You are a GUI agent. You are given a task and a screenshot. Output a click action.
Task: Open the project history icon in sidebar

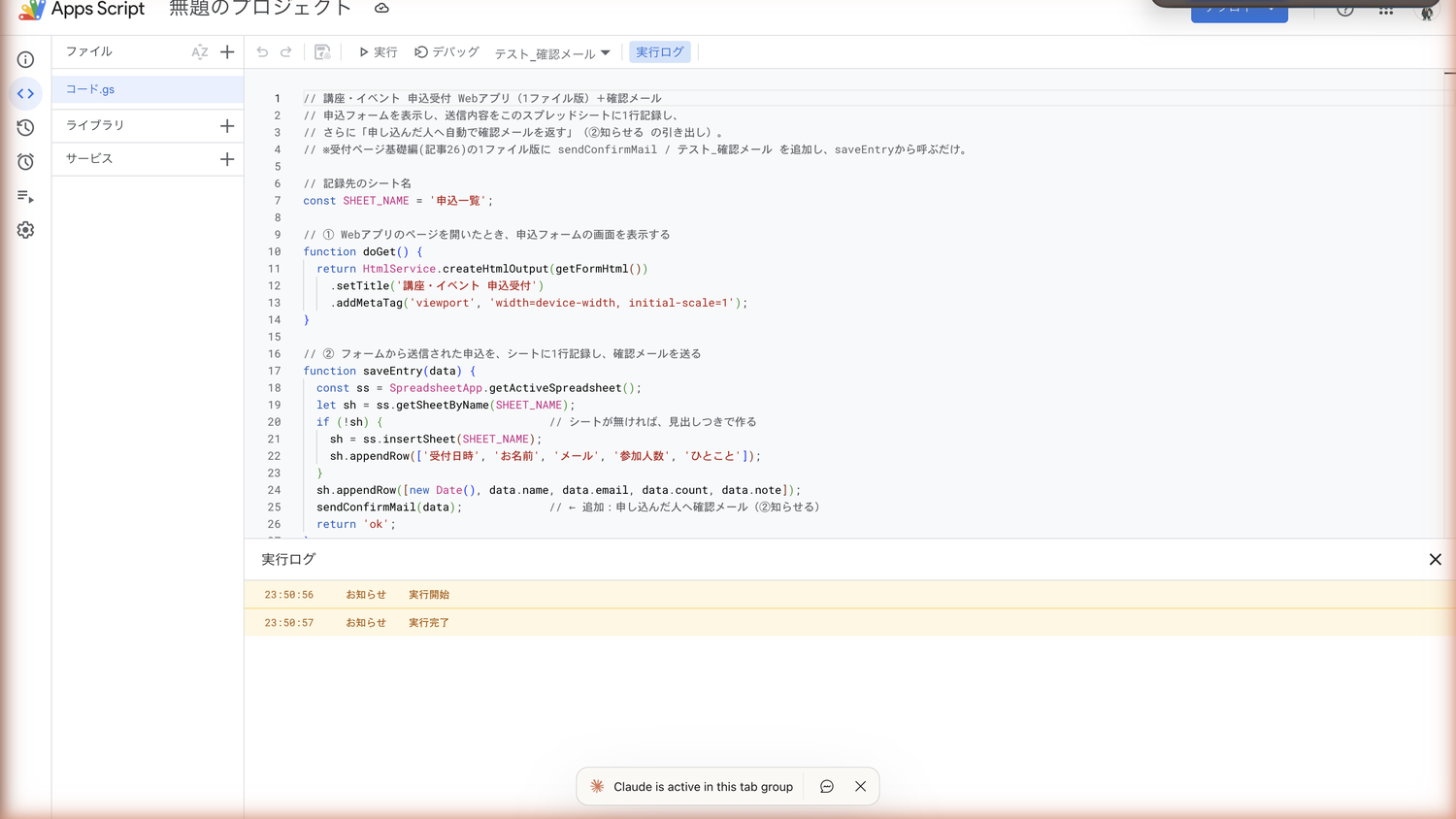25,127
